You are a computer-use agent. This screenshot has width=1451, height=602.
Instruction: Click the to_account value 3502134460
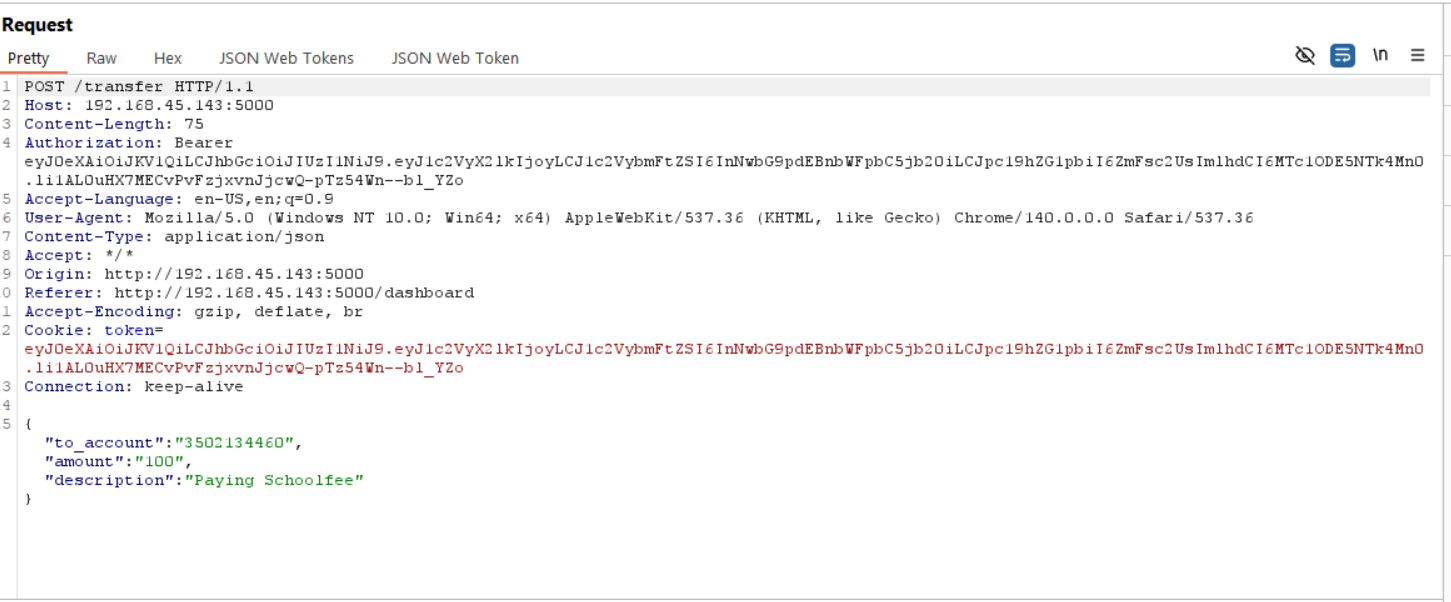click(238, 443)
